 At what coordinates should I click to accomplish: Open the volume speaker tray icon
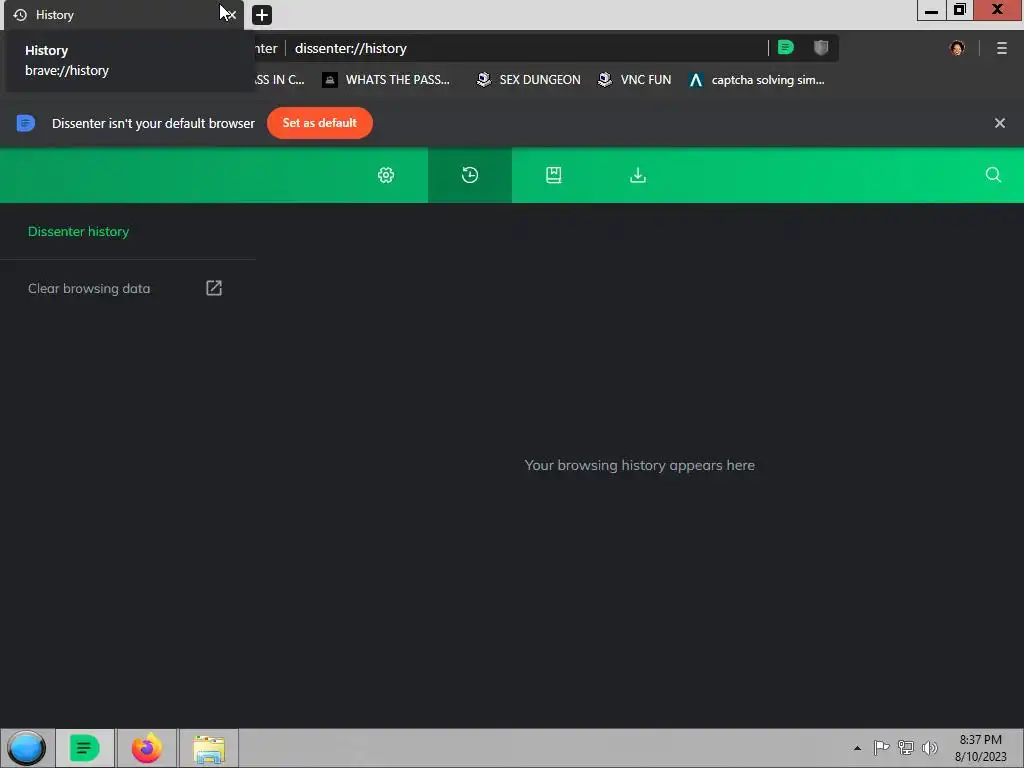pyautogui.click(x=930, y=748)
